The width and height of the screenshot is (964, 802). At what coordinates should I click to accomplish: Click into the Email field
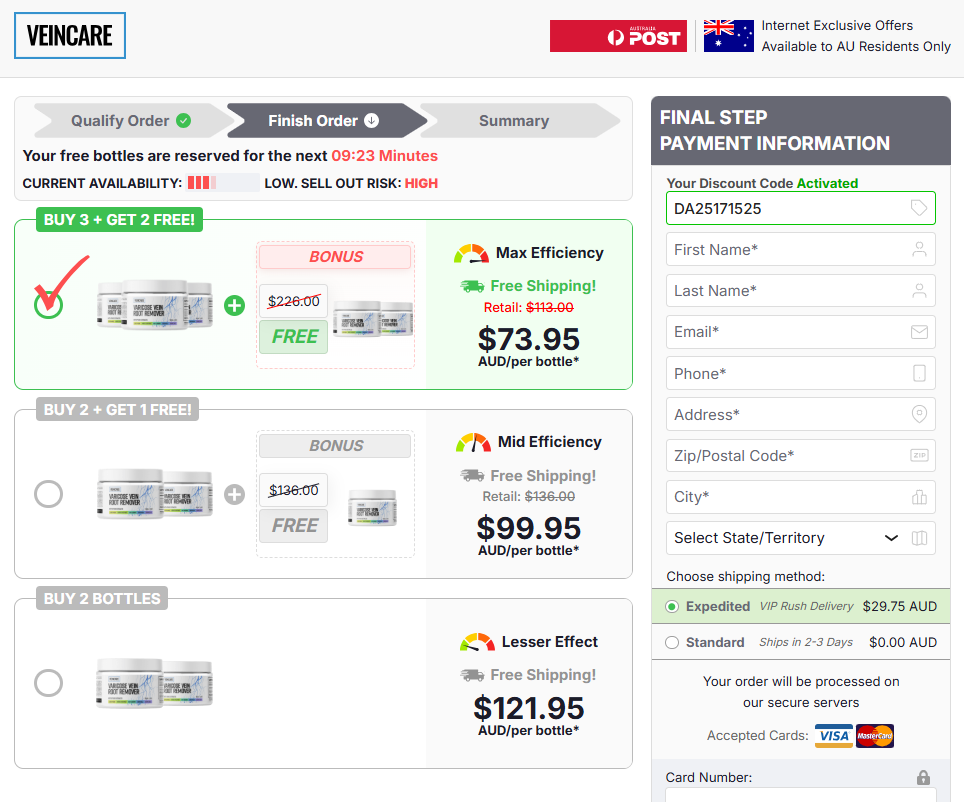(790, 332)
